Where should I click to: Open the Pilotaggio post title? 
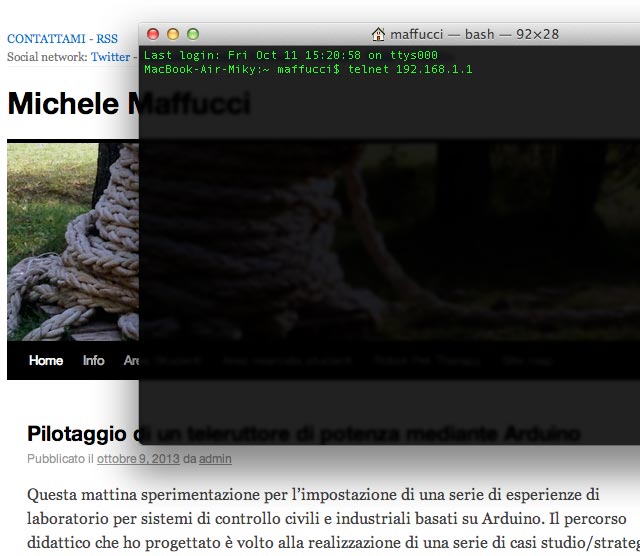pyautogui.click(x=80, y=434)
